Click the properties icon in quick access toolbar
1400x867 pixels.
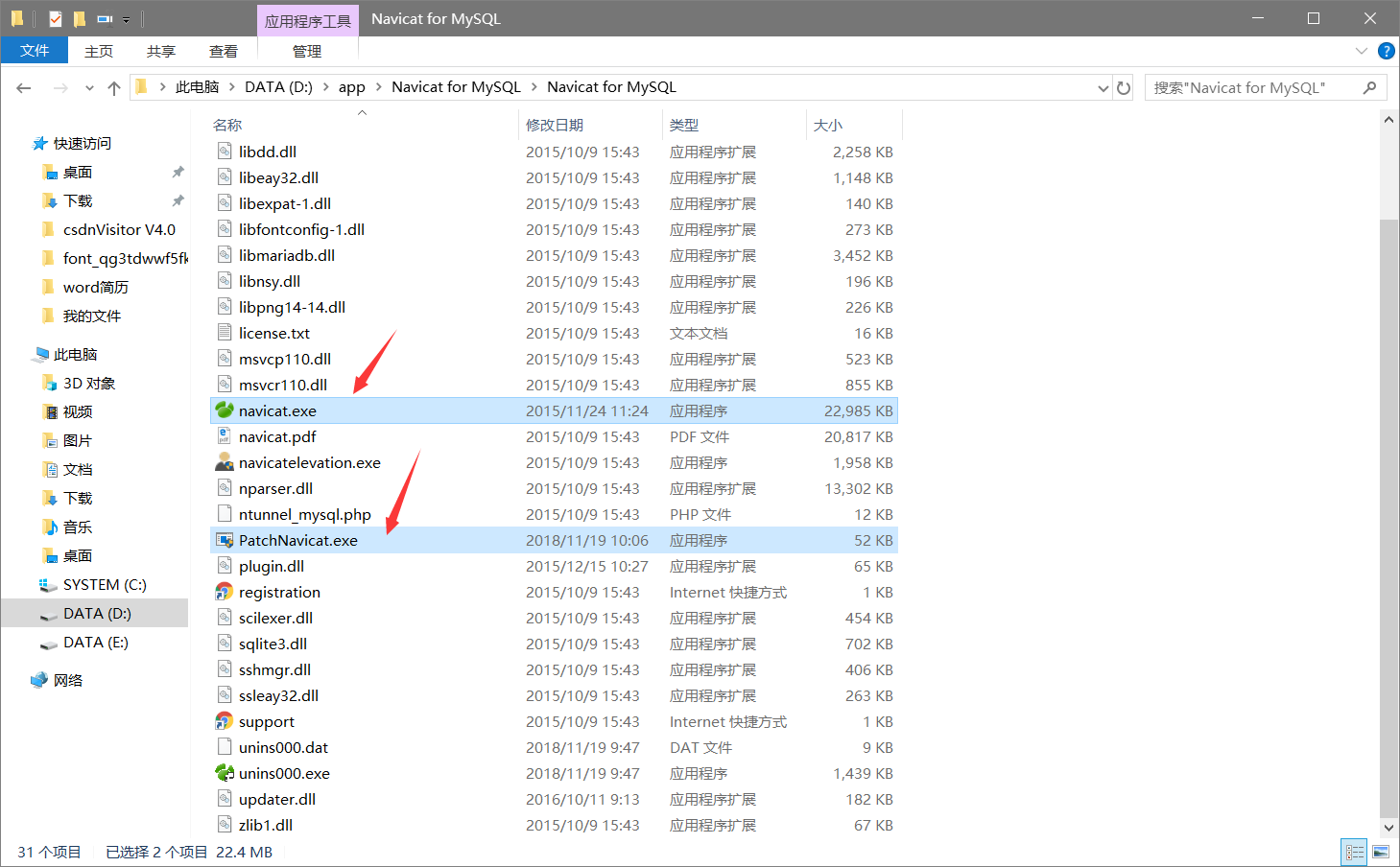pos(55,18)
